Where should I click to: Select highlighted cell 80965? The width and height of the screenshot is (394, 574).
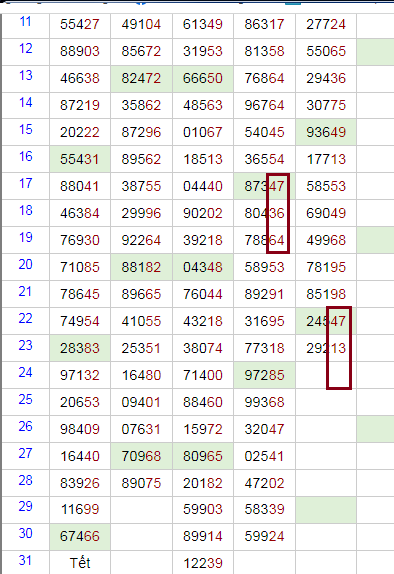[x=203, y=456]
